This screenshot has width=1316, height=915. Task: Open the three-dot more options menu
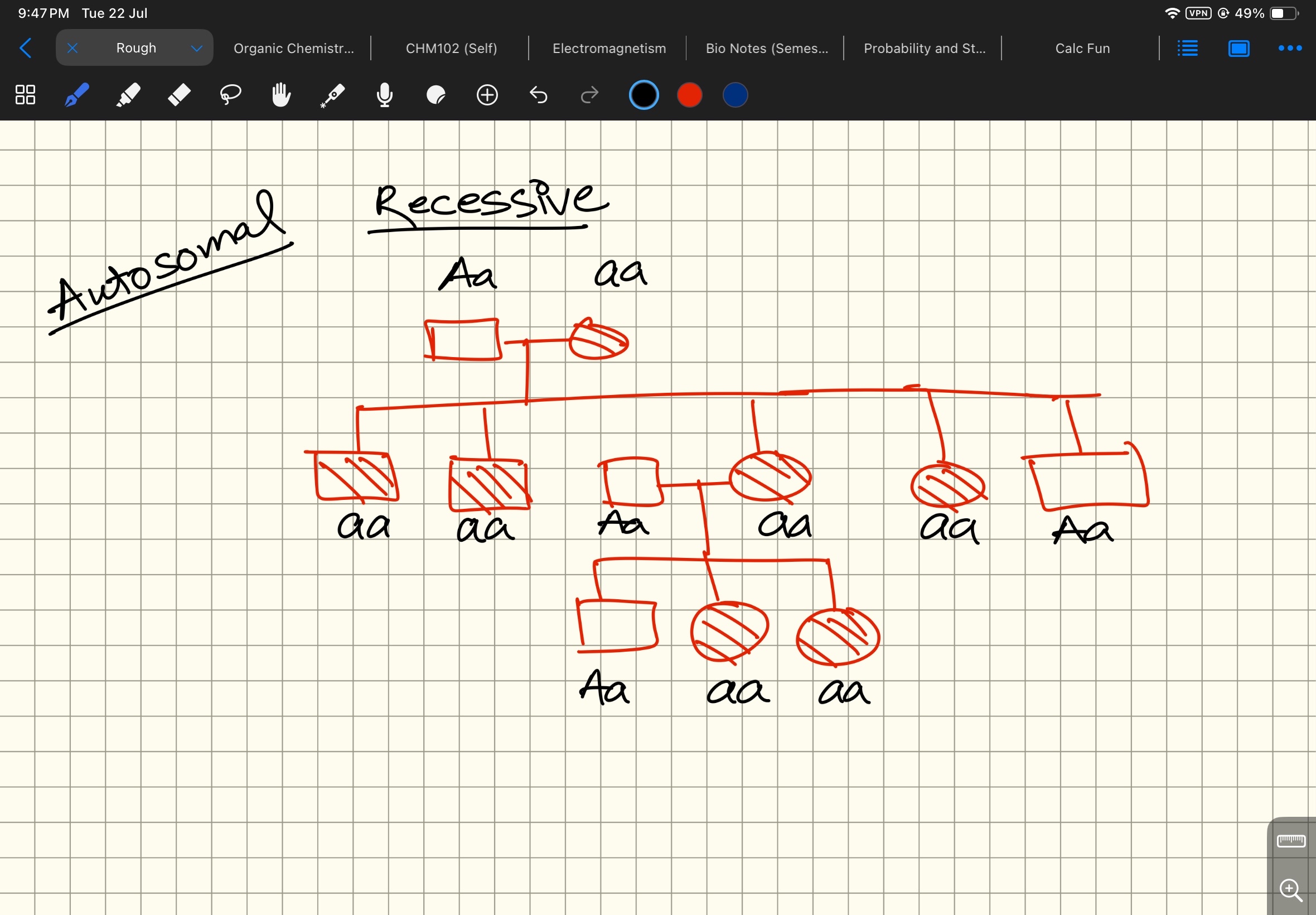pos(1290,48)
